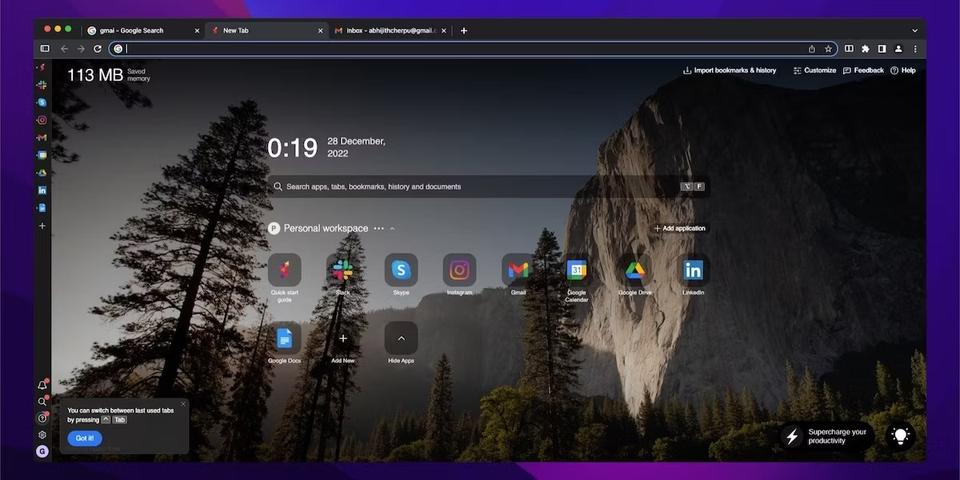Toggle the browser side panel
Image resolution: width=960 pixels, height=480 pixels.
(882, 49)
